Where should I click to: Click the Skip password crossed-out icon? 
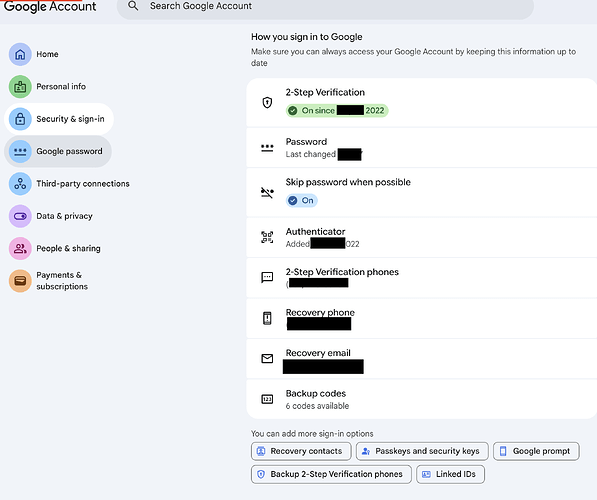pyautogui.click(x=267, y=193)
